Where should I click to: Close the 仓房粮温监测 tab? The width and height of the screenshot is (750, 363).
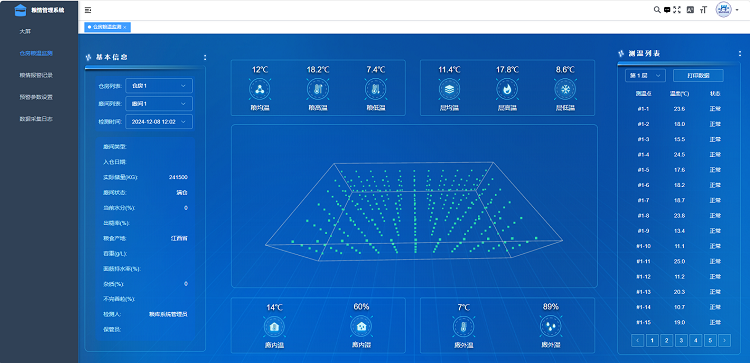pos(125,28)
